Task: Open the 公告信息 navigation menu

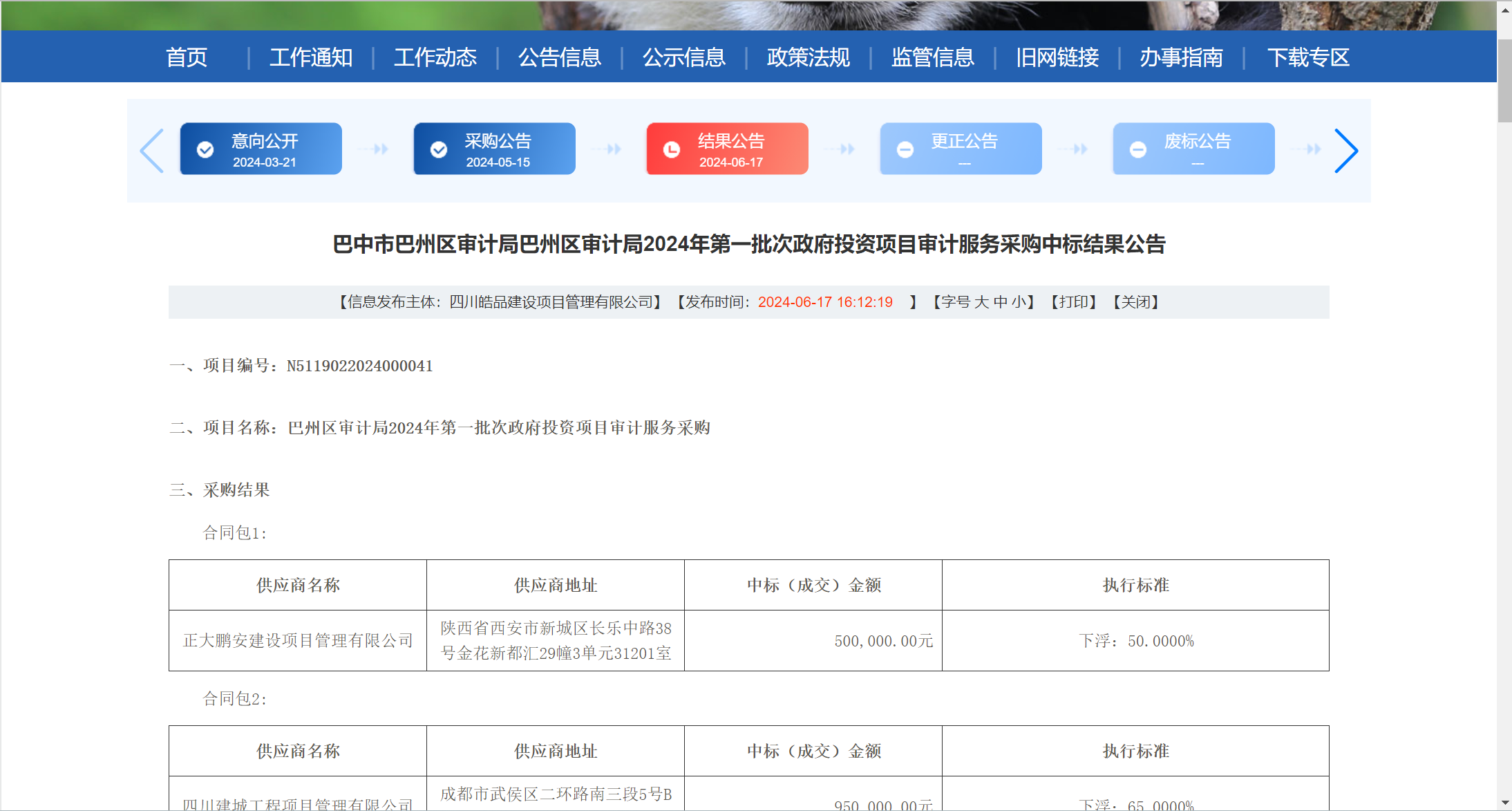Action: pos(560,57)
